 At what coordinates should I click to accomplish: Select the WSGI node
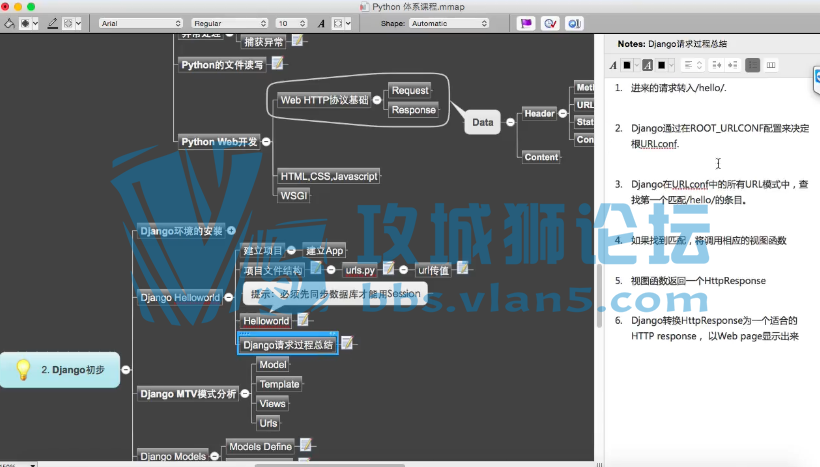(294, 196)
